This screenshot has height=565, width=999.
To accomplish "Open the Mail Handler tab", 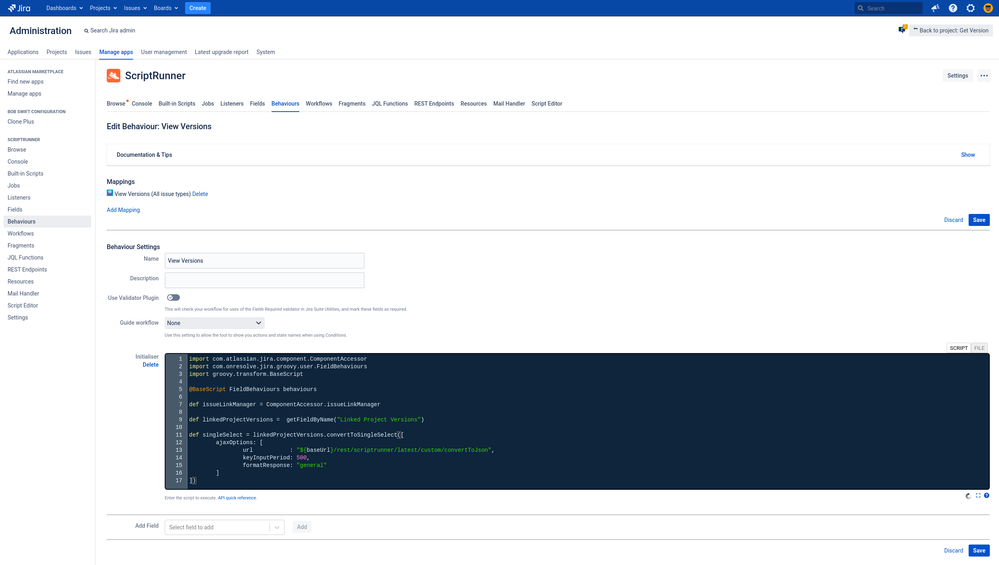I will tap(509, 104).
